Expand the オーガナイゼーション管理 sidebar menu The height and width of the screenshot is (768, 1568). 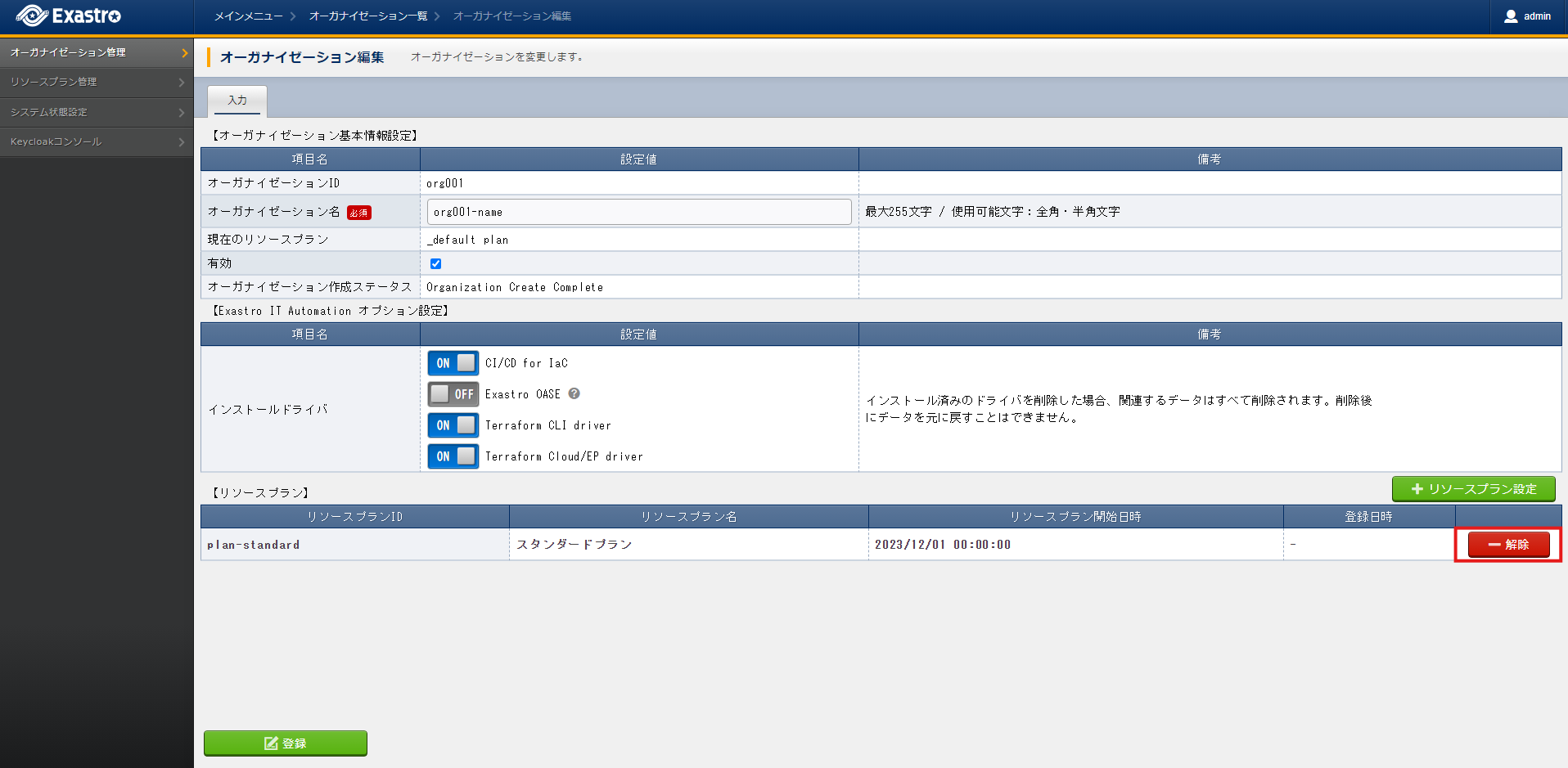(97, 52)
